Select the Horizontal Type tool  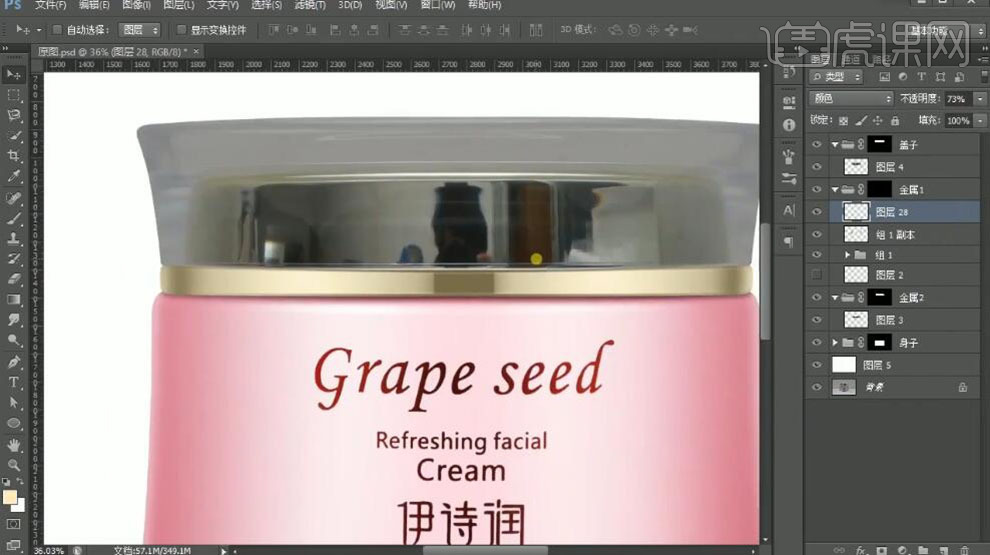click(13, 382)
